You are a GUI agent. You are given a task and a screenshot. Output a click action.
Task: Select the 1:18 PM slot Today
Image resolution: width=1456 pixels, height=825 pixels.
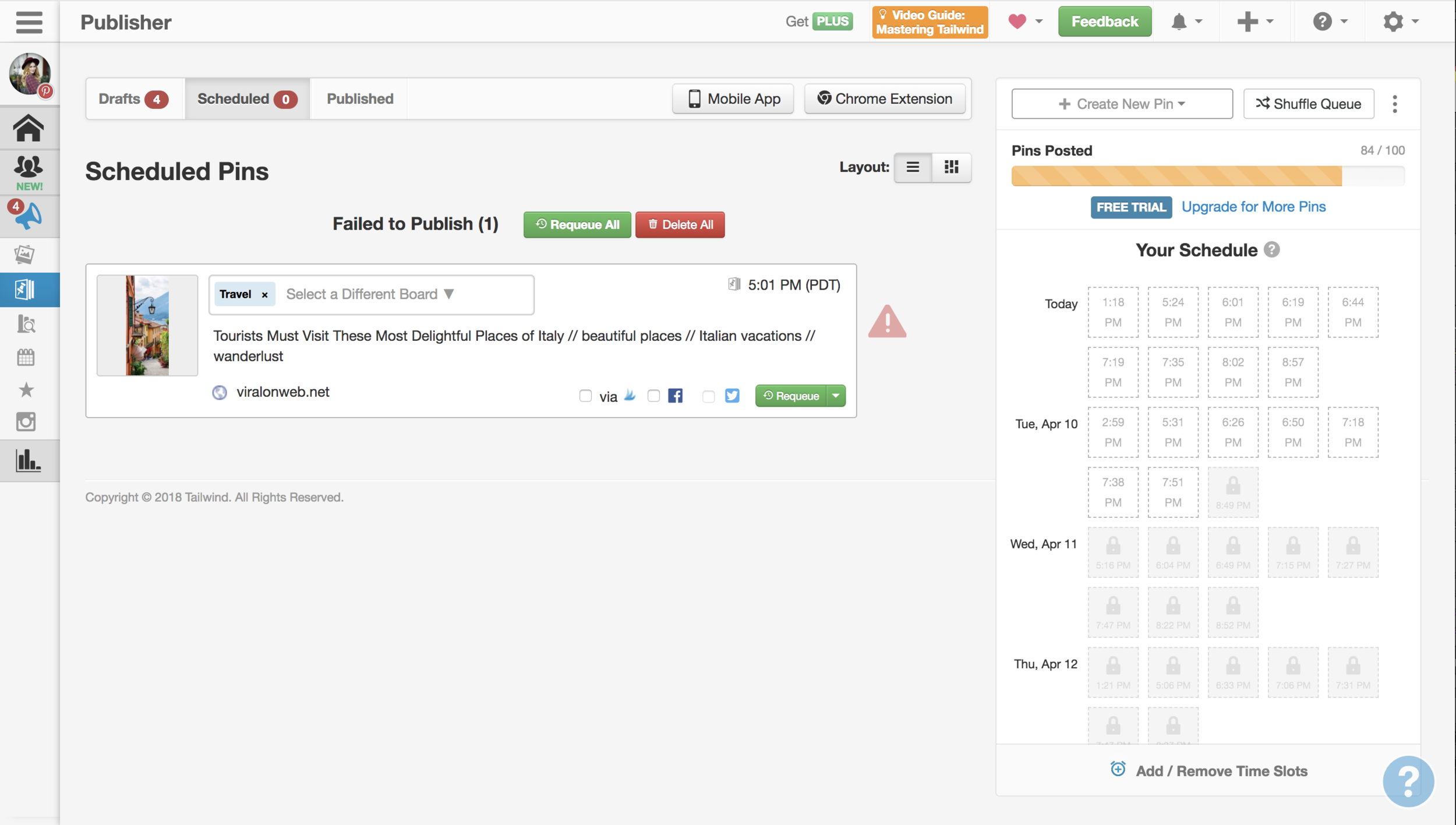(x=1113, y=312)
